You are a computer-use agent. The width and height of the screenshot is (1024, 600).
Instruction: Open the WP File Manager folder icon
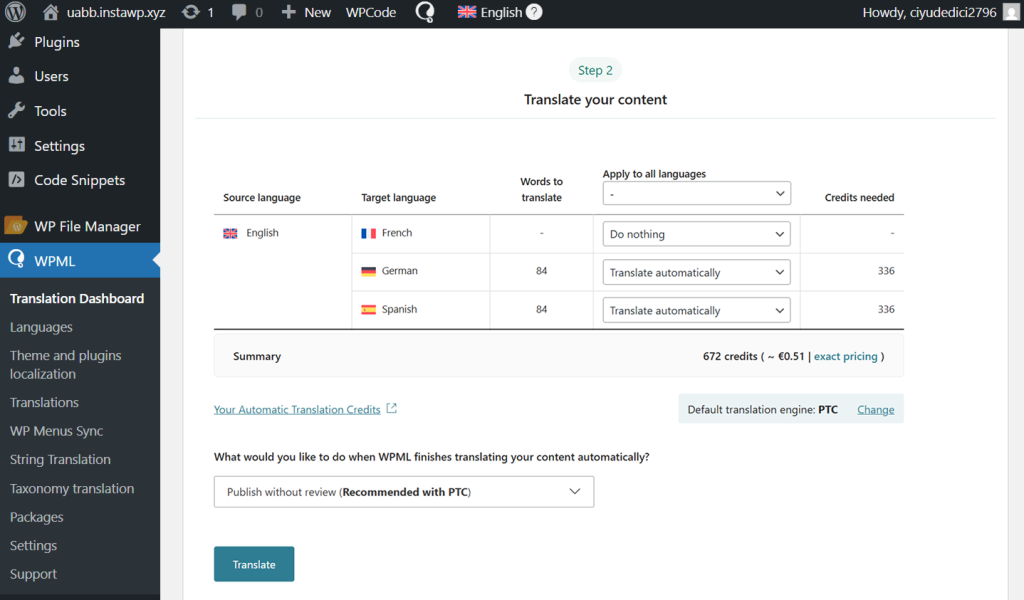[16, 226]
